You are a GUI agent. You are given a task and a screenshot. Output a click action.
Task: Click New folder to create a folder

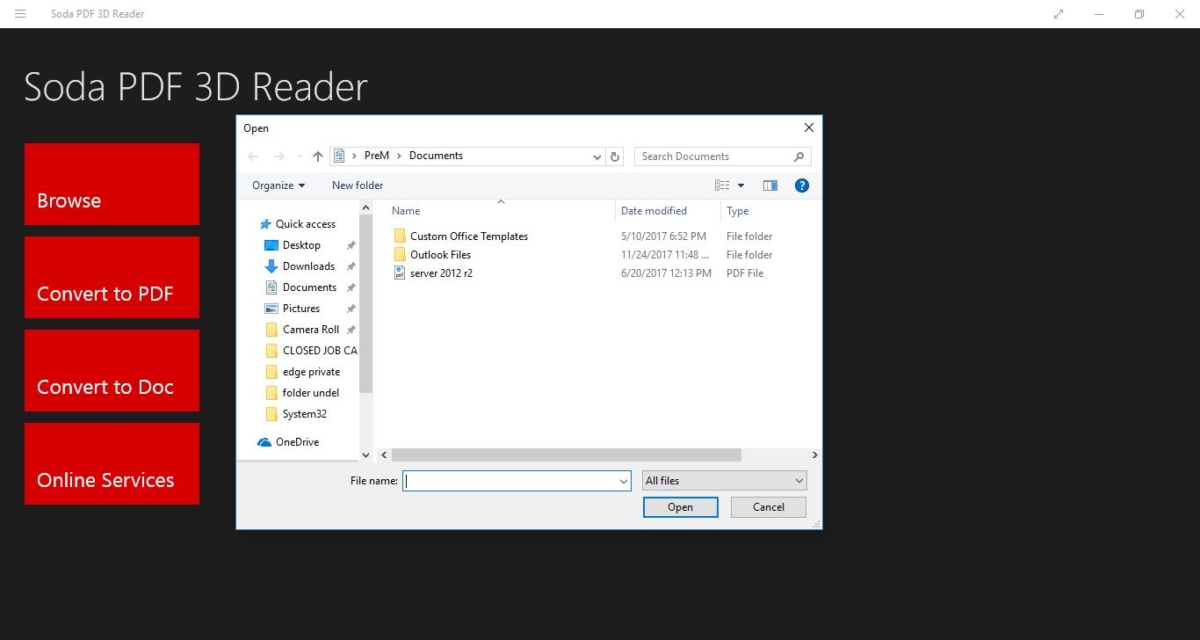pyautogui.click(x=357, y=185)
